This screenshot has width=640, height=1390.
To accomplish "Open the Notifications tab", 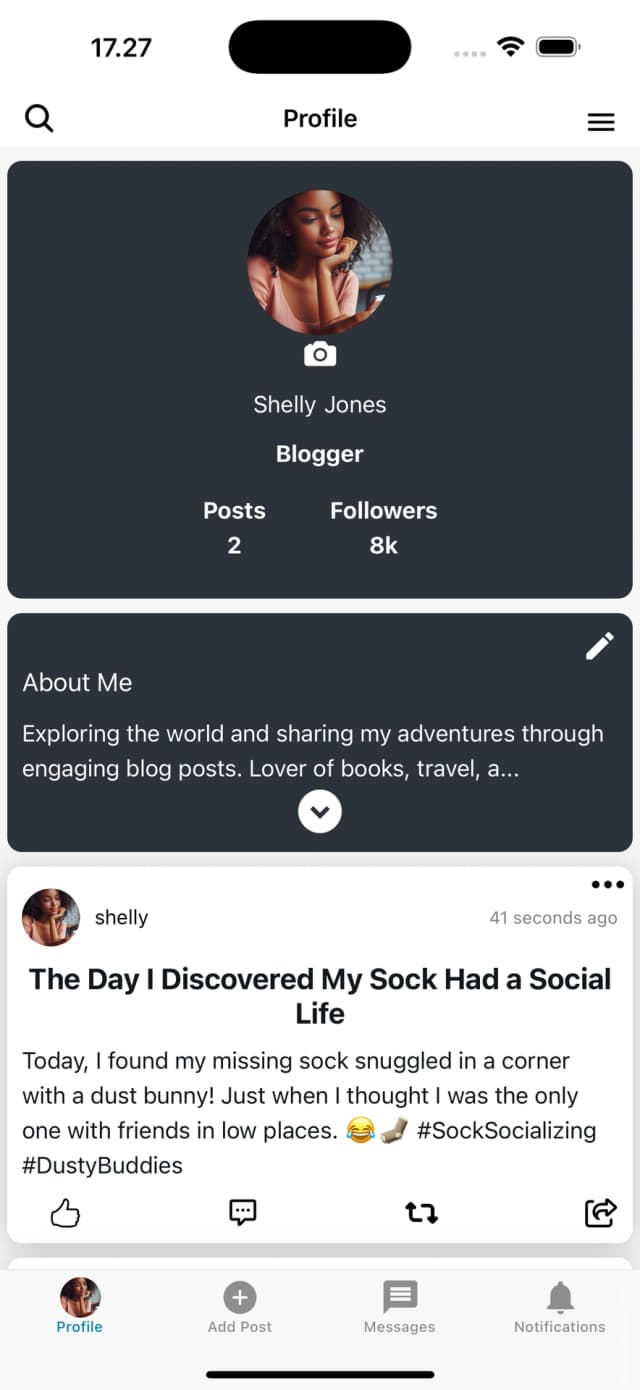I will click(x=560, y=1306).
